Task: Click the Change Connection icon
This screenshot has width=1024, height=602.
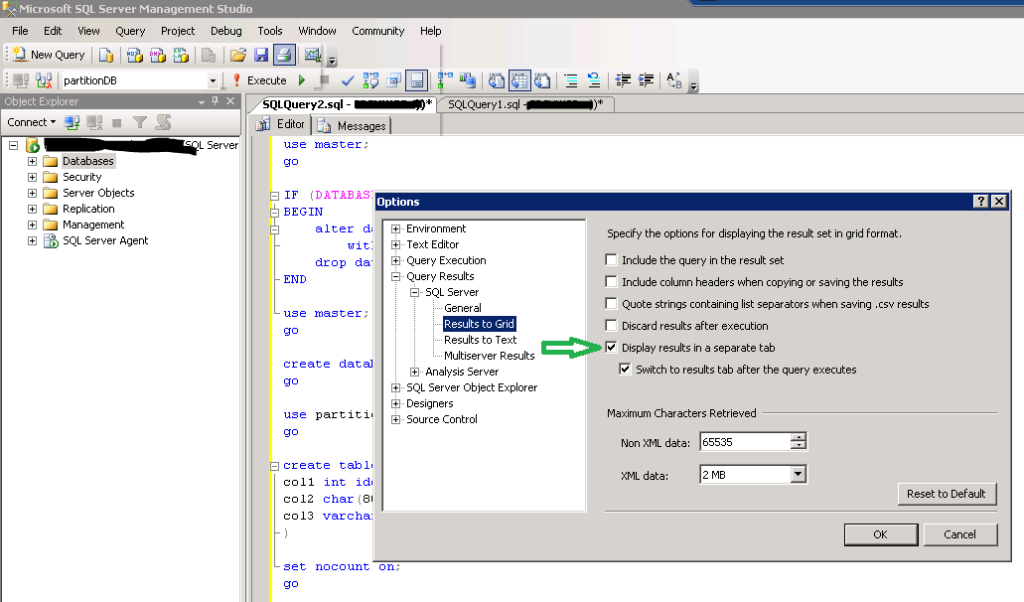Action: click(x=44, y=80)
